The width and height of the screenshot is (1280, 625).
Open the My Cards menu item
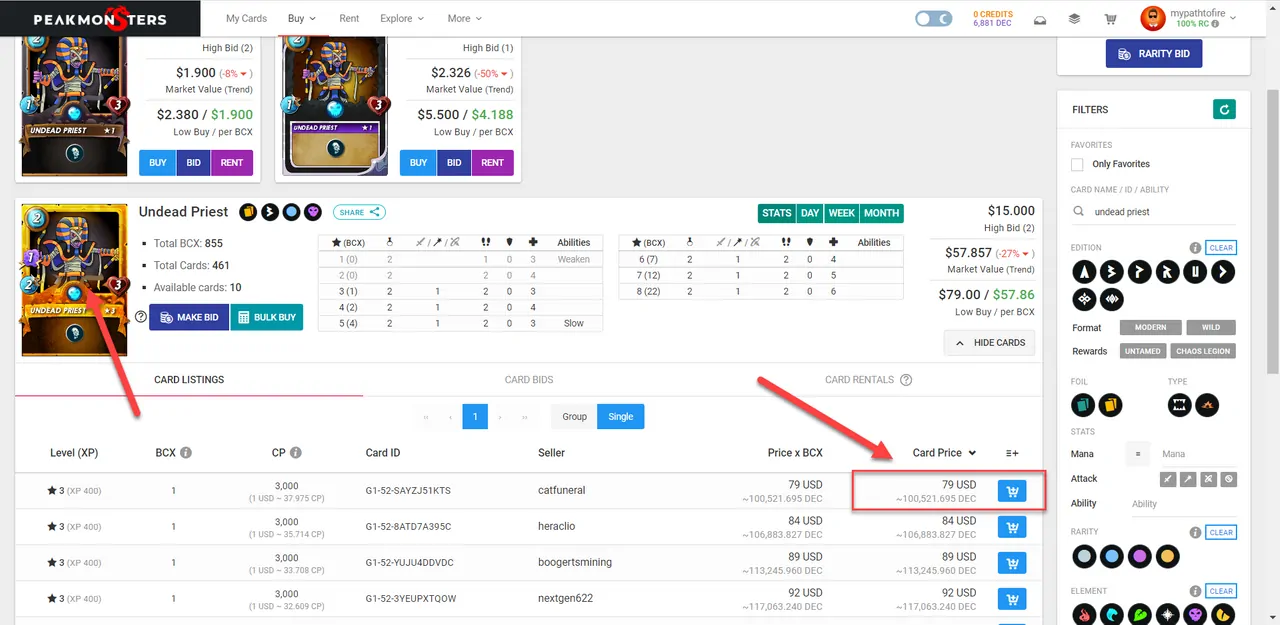tap(246, 19)
